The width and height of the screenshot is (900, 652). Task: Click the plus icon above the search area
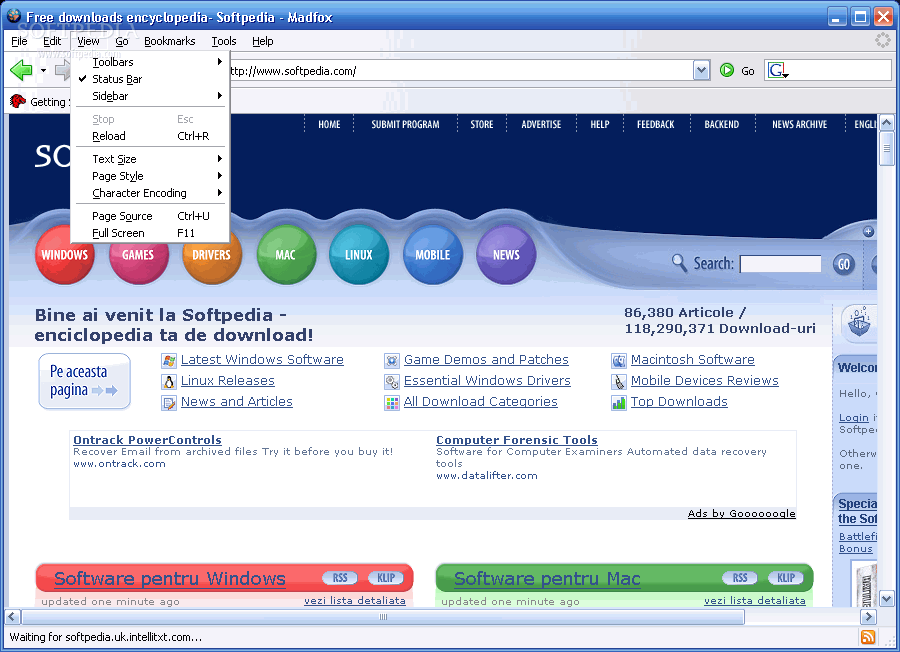coord(868,231)
